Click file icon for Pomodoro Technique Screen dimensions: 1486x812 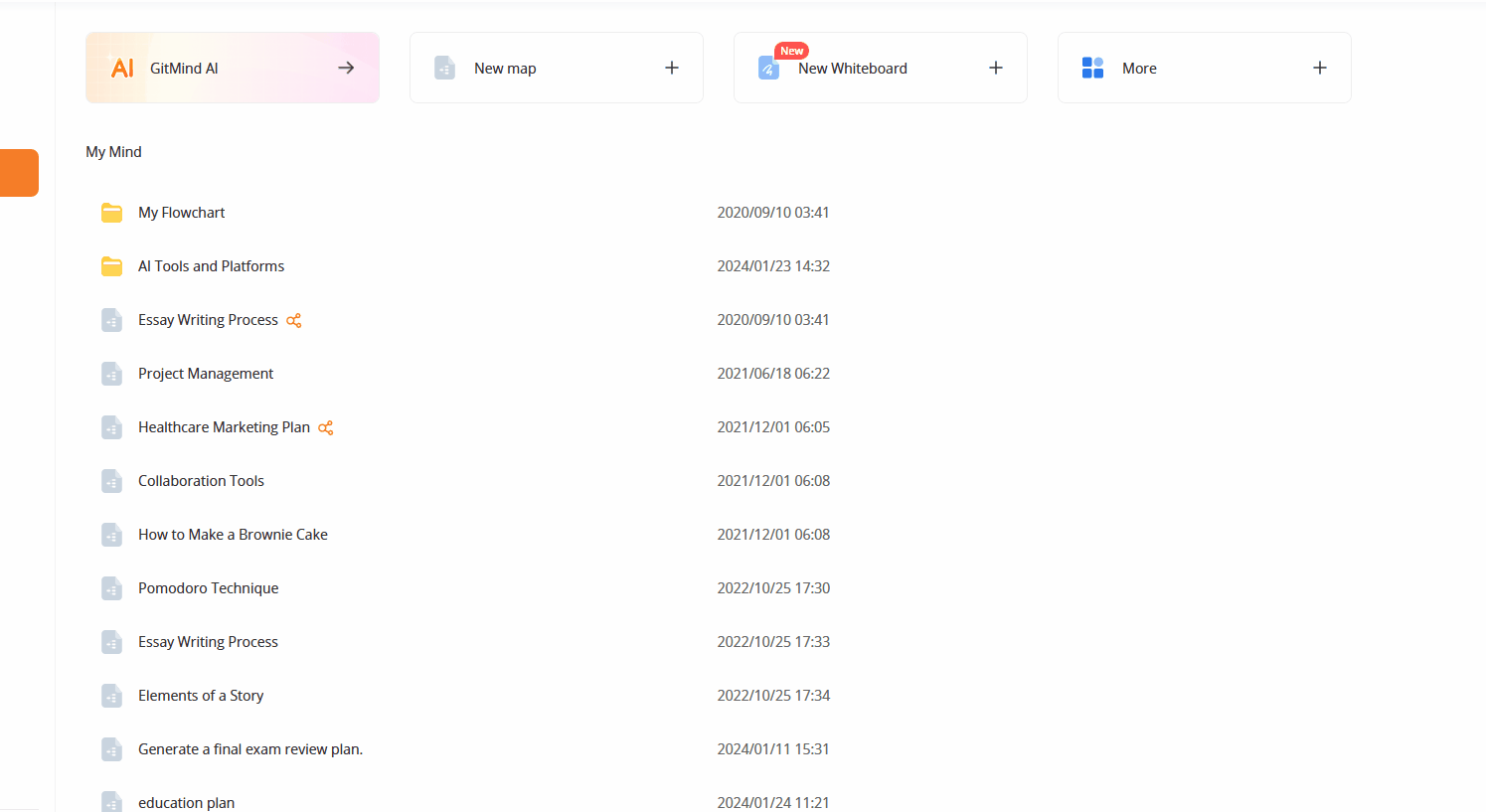coord(111,588)
